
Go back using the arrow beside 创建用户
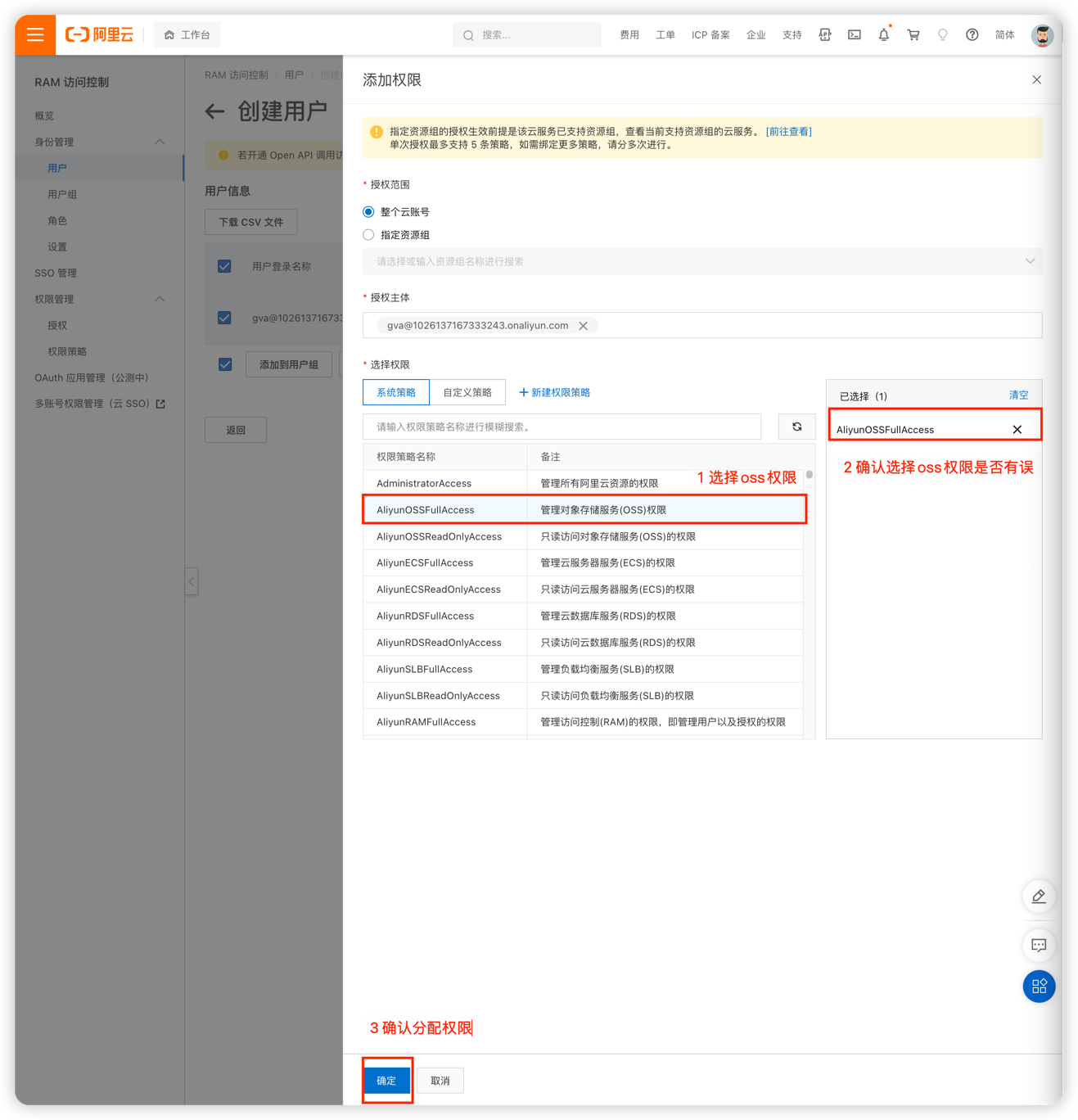point(214,111)
